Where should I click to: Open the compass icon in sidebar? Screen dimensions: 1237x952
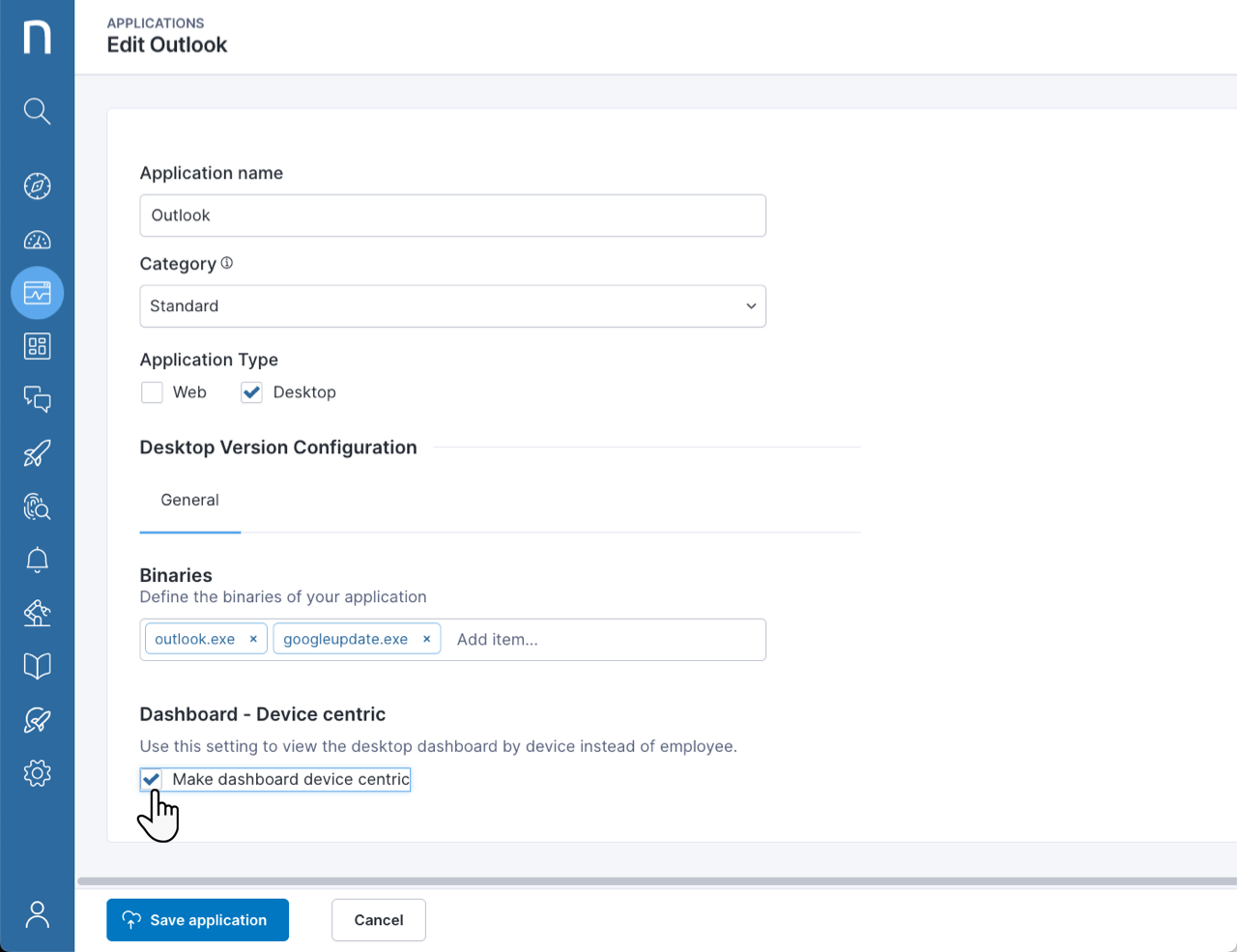37,186
